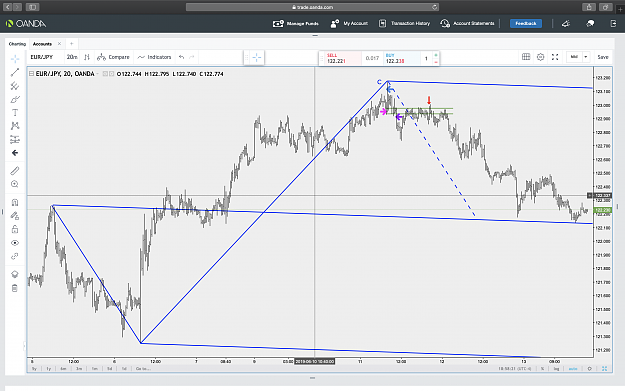Toggle auto scale mode

[573, 369]
